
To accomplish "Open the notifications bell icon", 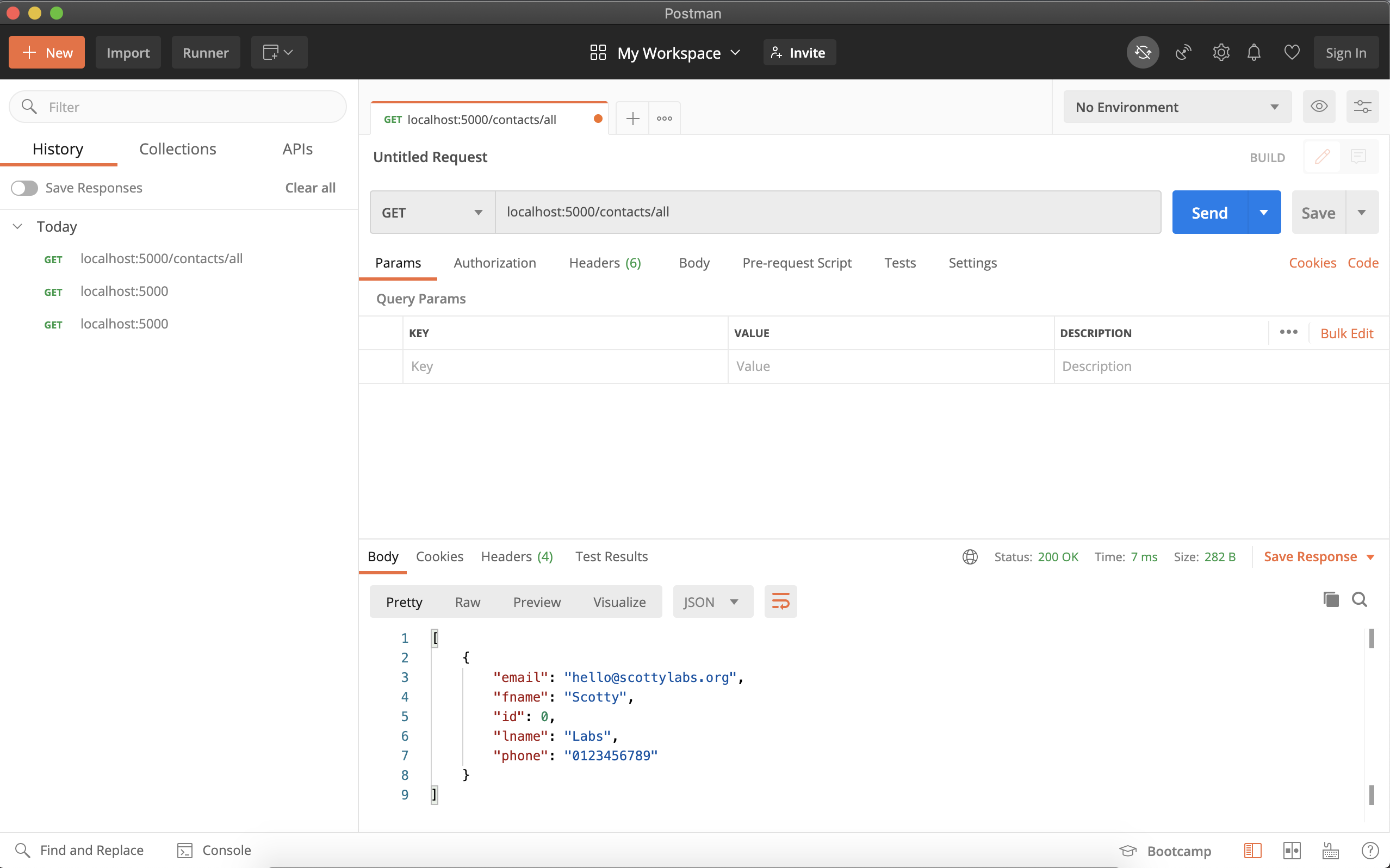I will coord(1254,53).
